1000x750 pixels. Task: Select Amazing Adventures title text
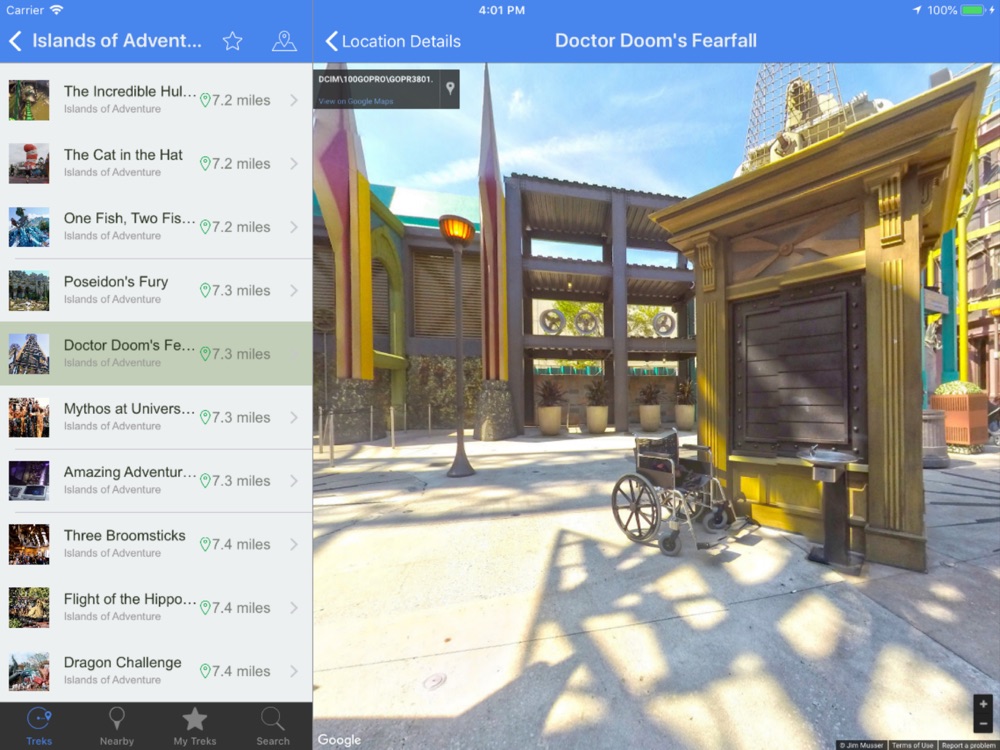click(x=130, y=472)
